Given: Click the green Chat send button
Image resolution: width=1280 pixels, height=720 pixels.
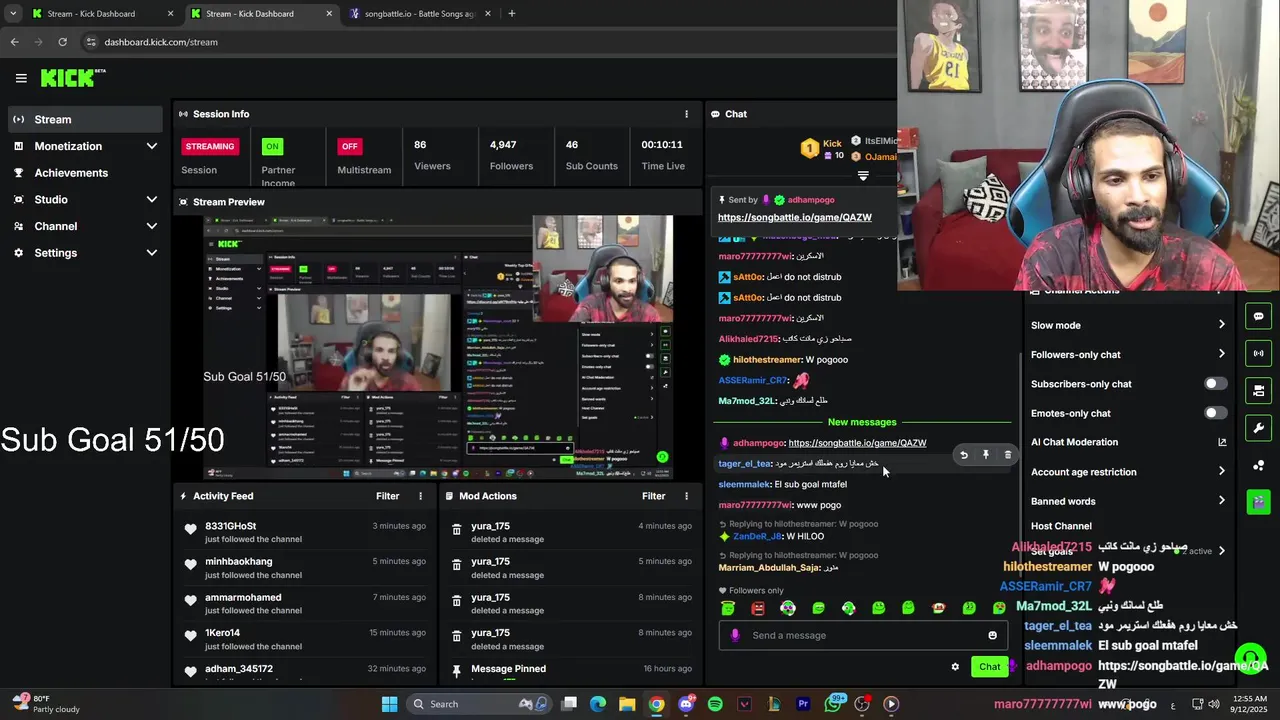Looking at the screenshot, I should click(989, 667).
